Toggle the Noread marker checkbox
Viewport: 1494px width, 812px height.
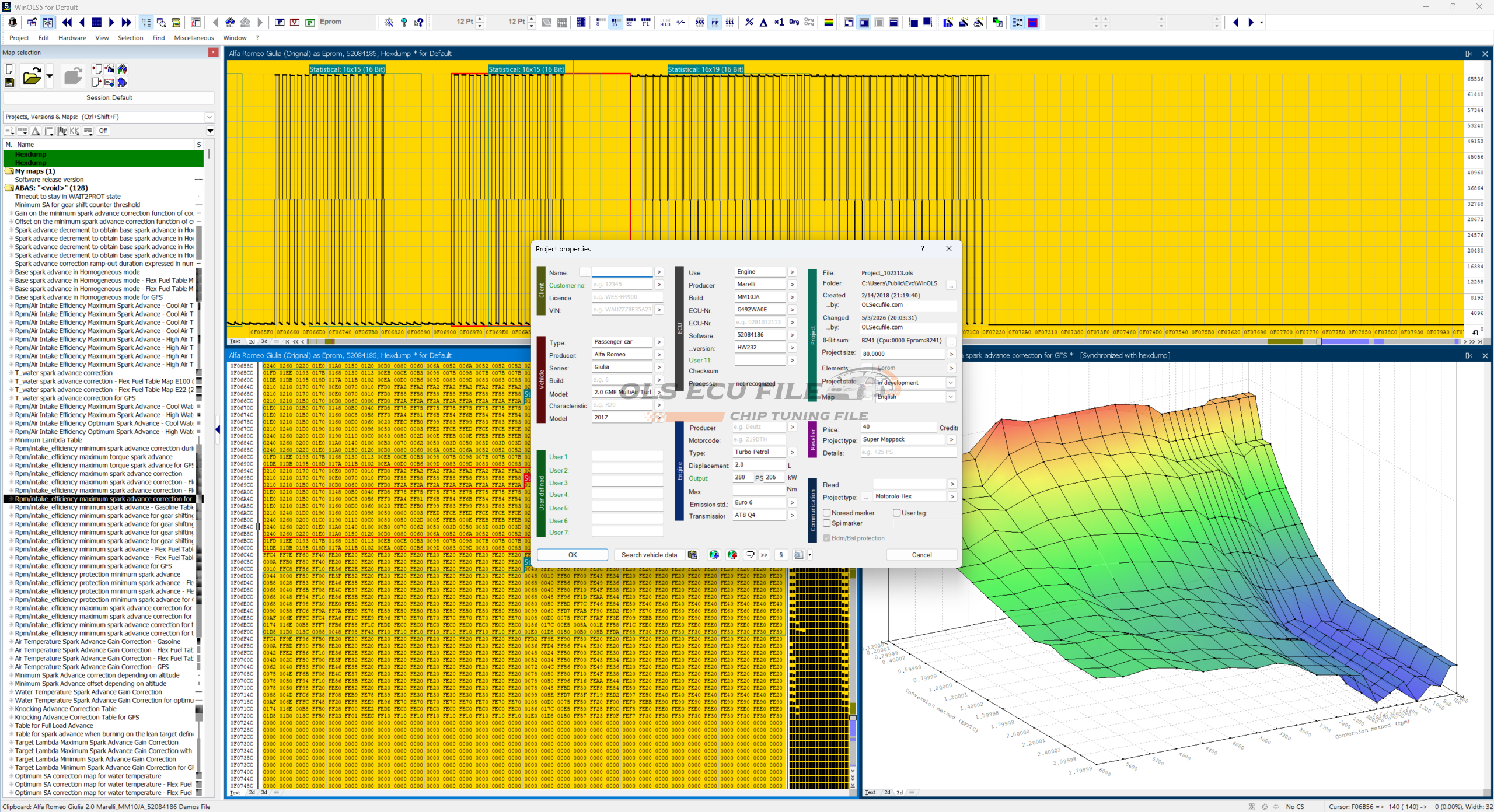(x=827, y=513)
